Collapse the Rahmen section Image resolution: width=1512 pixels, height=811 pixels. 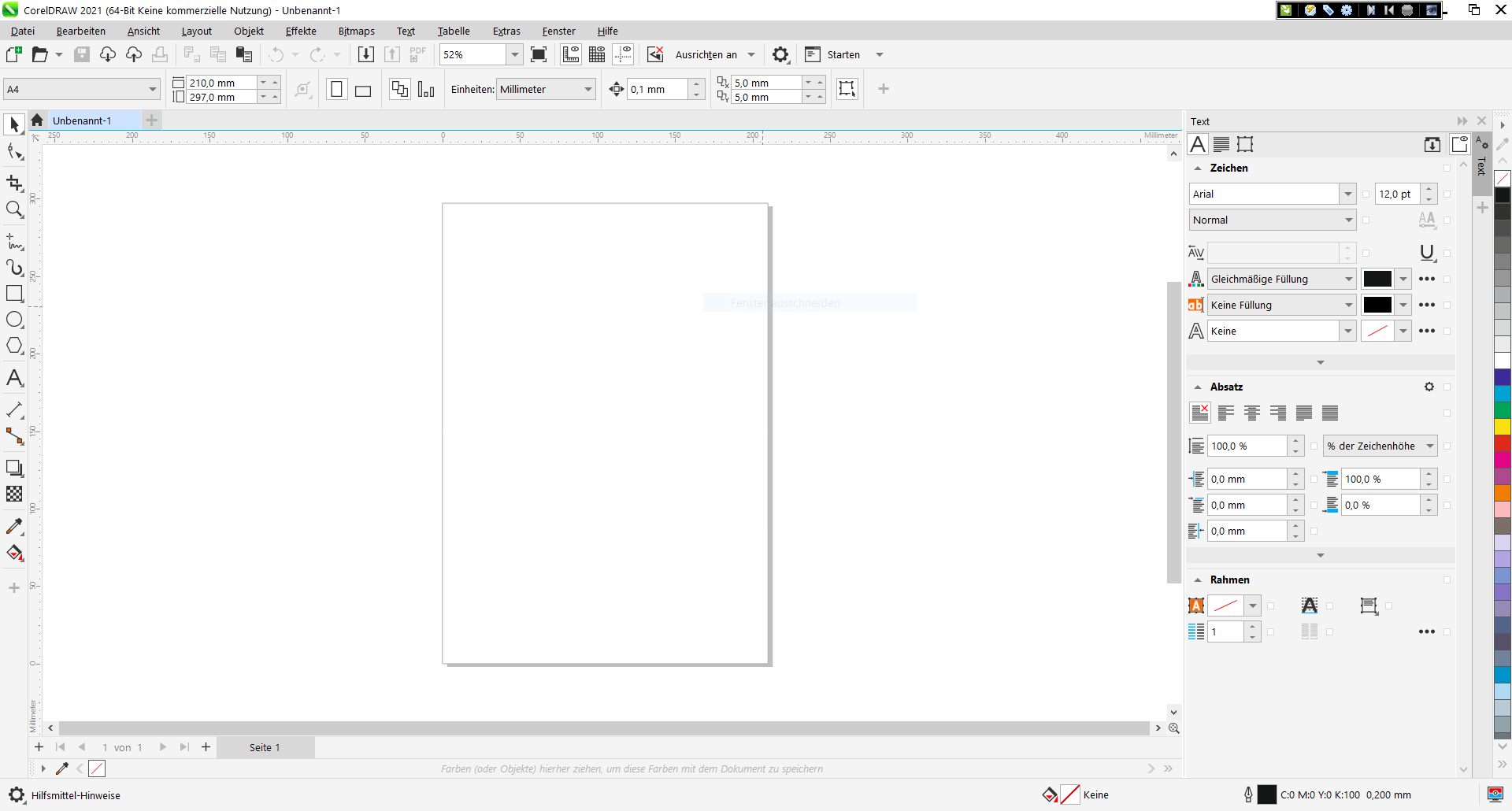[1198, 580]
